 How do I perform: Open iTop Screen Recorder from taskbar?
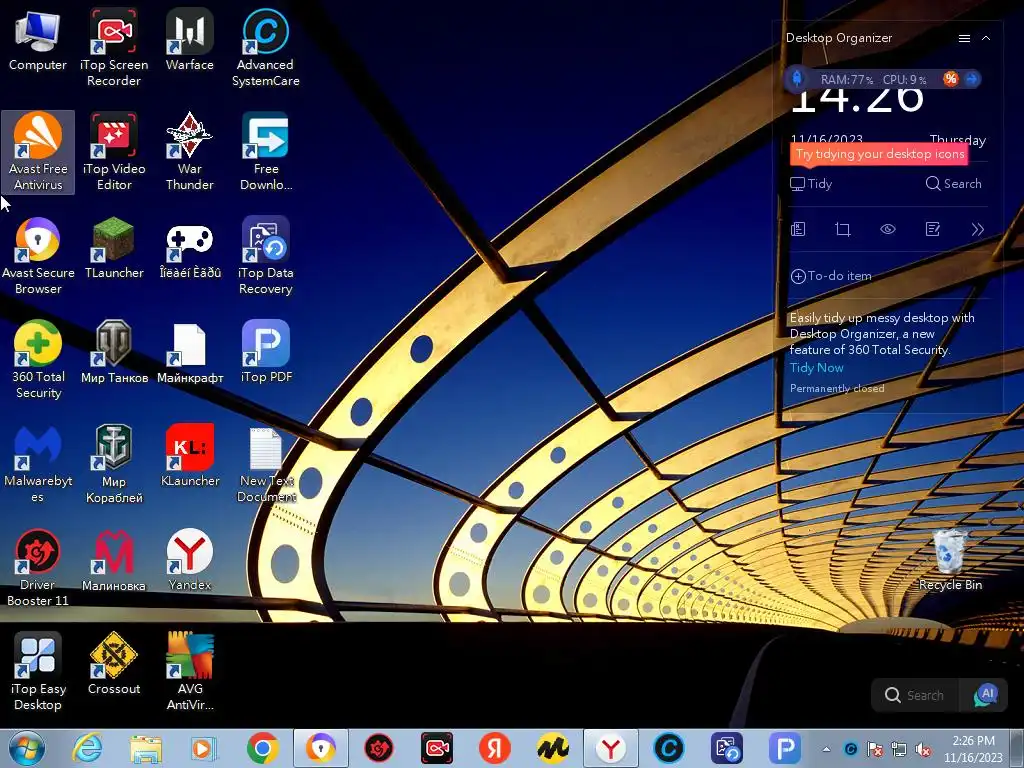point(437,749)
